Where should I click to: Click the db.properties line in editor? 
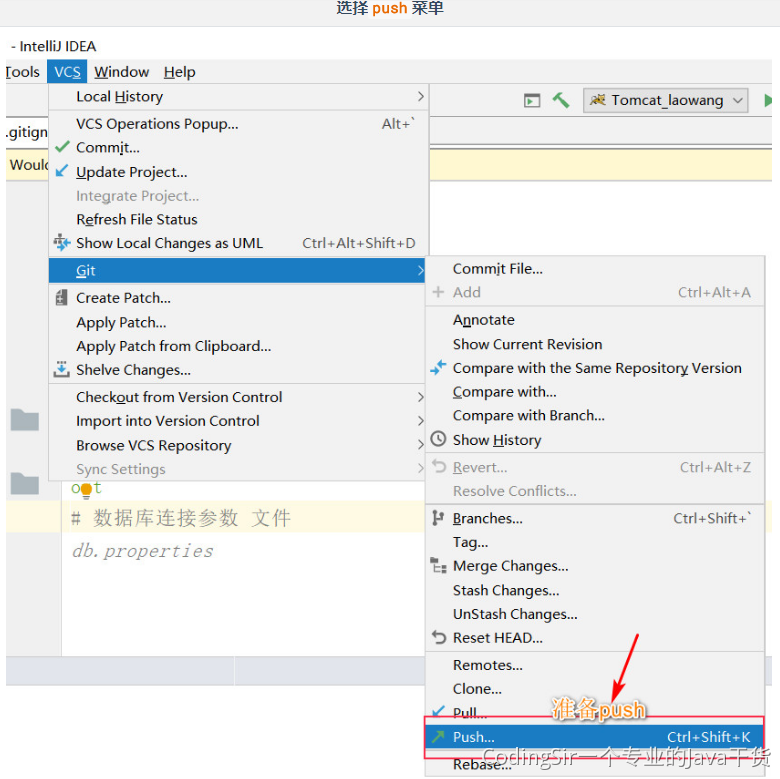coord(142,551)
